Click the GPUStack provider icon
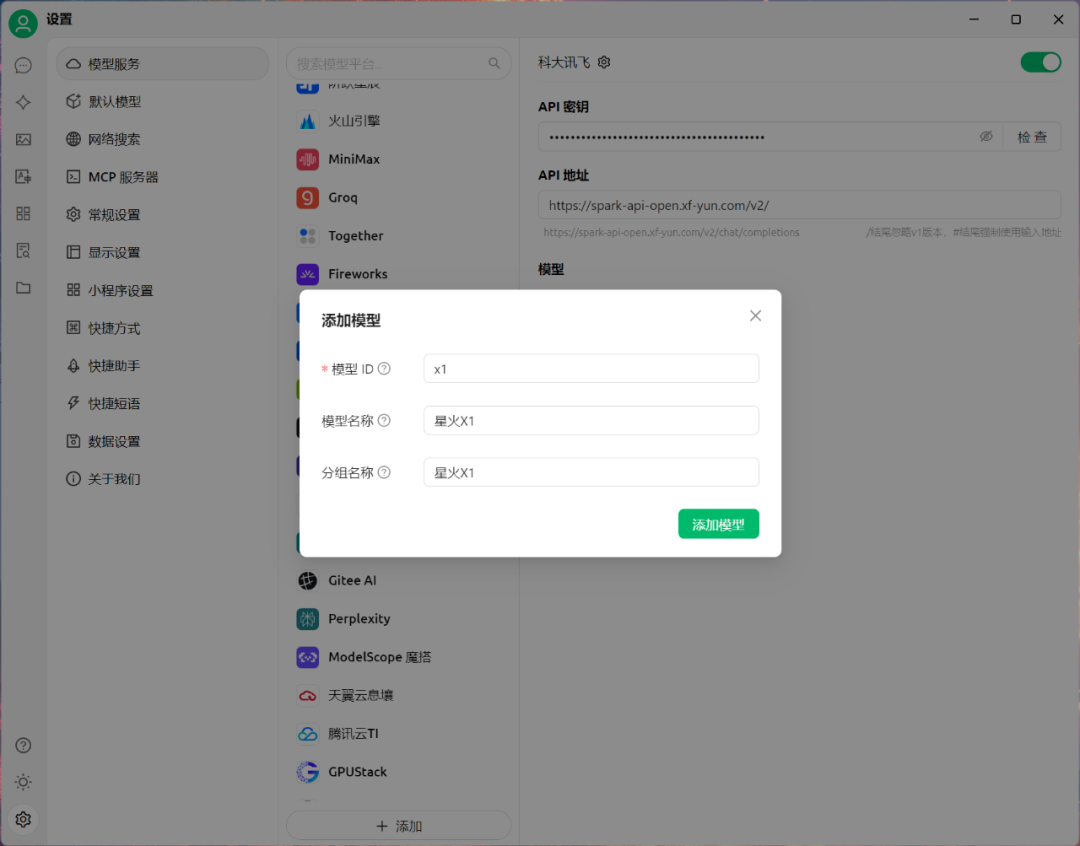The width and height of the screenshot is (1080, 846). (308, 772)
